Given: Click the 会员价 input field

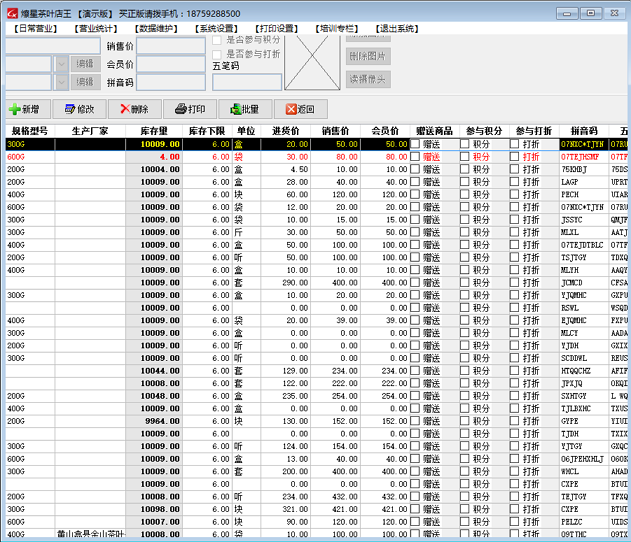Looking at the screenshot, I should click(x=171, y=64).
